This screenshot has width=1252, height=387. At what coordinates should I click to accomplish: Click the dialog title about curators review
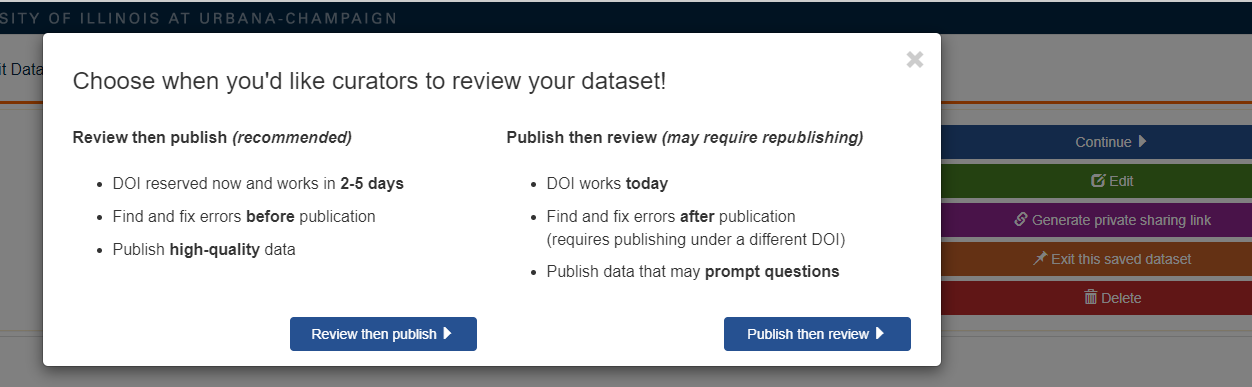(369, 82)
